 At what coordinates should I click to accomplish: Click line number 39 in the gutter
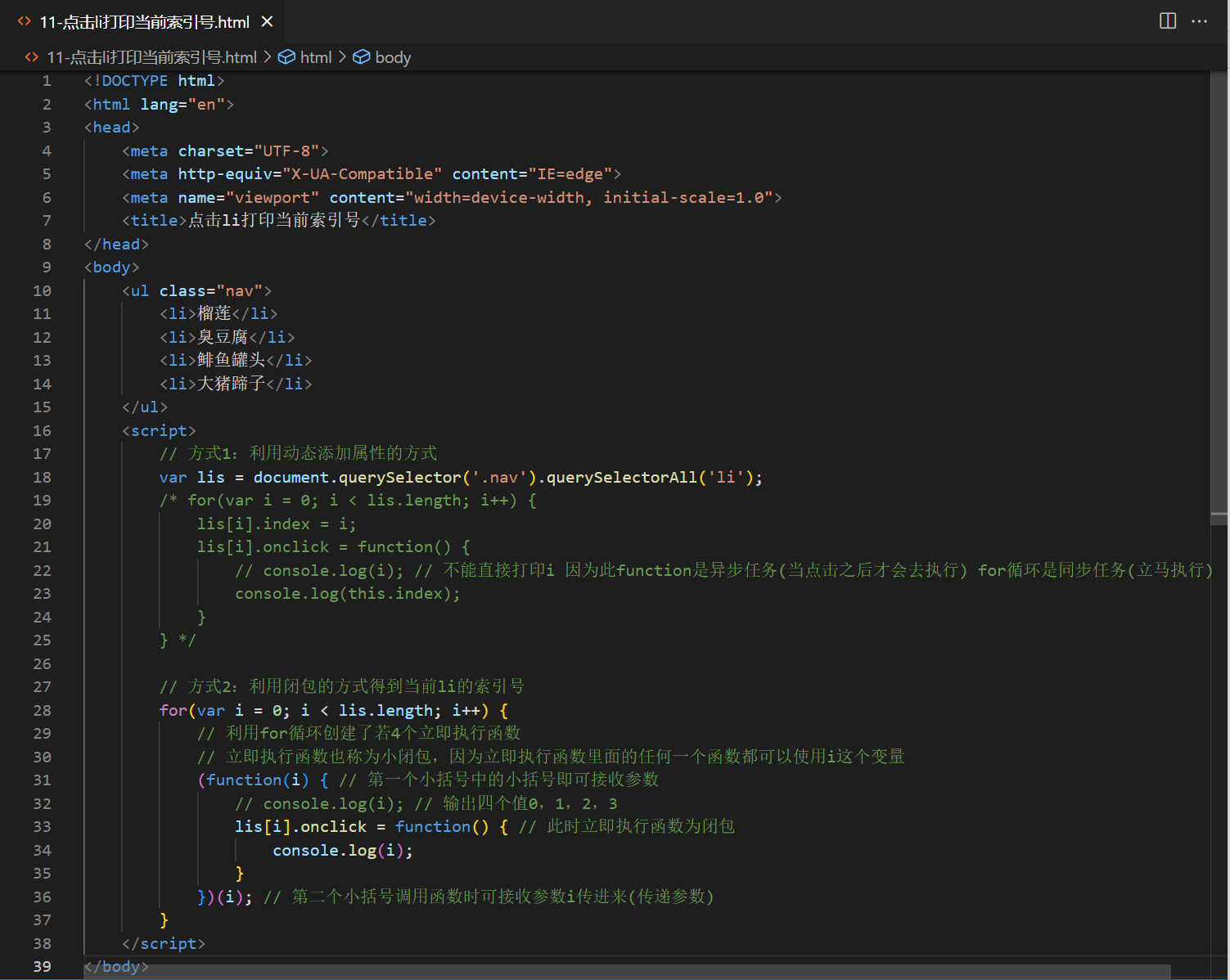[x=42, y=967]
